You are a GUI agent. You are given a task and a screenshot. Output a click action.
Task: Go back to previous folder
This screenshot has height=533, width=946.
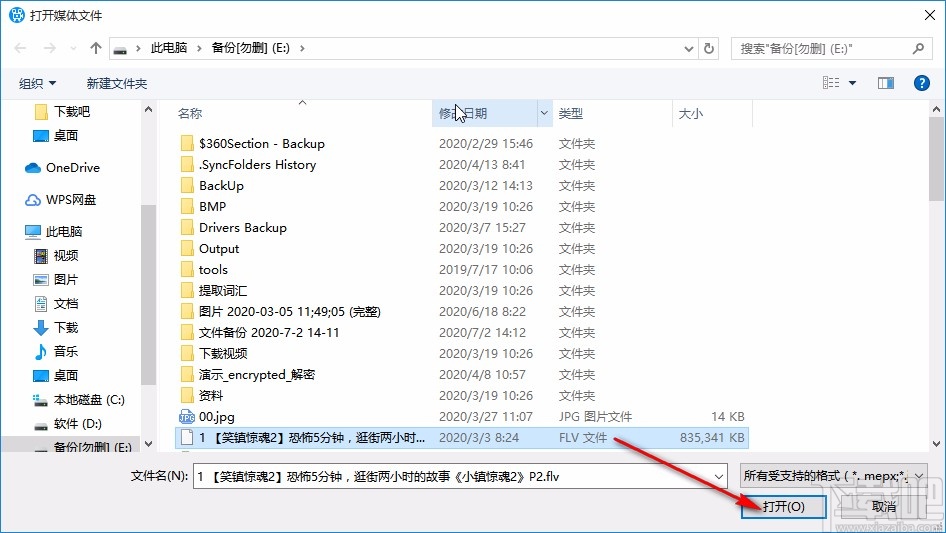click(x=21, y=48)
